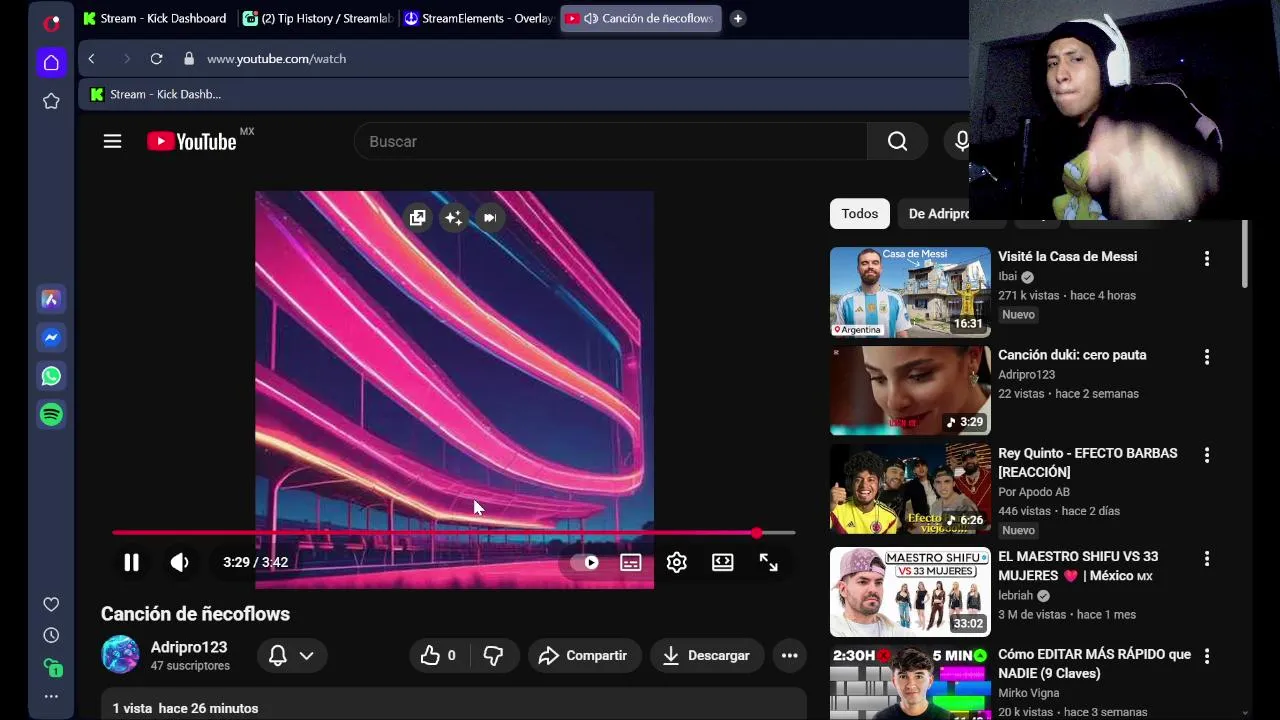Open player settings gear

tap(677, 562)
